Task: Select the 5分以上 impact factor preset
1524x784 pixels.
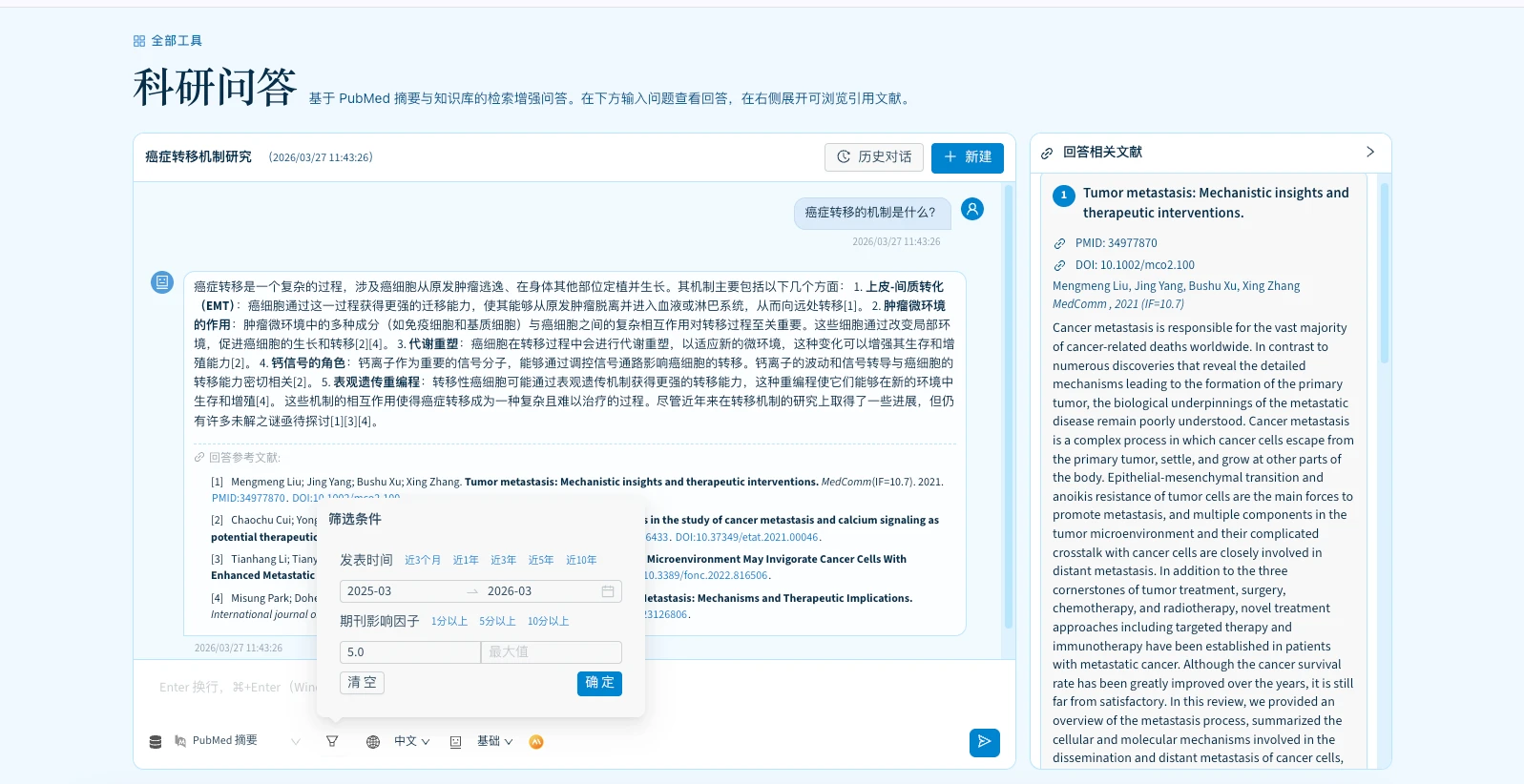Action: 497,621
